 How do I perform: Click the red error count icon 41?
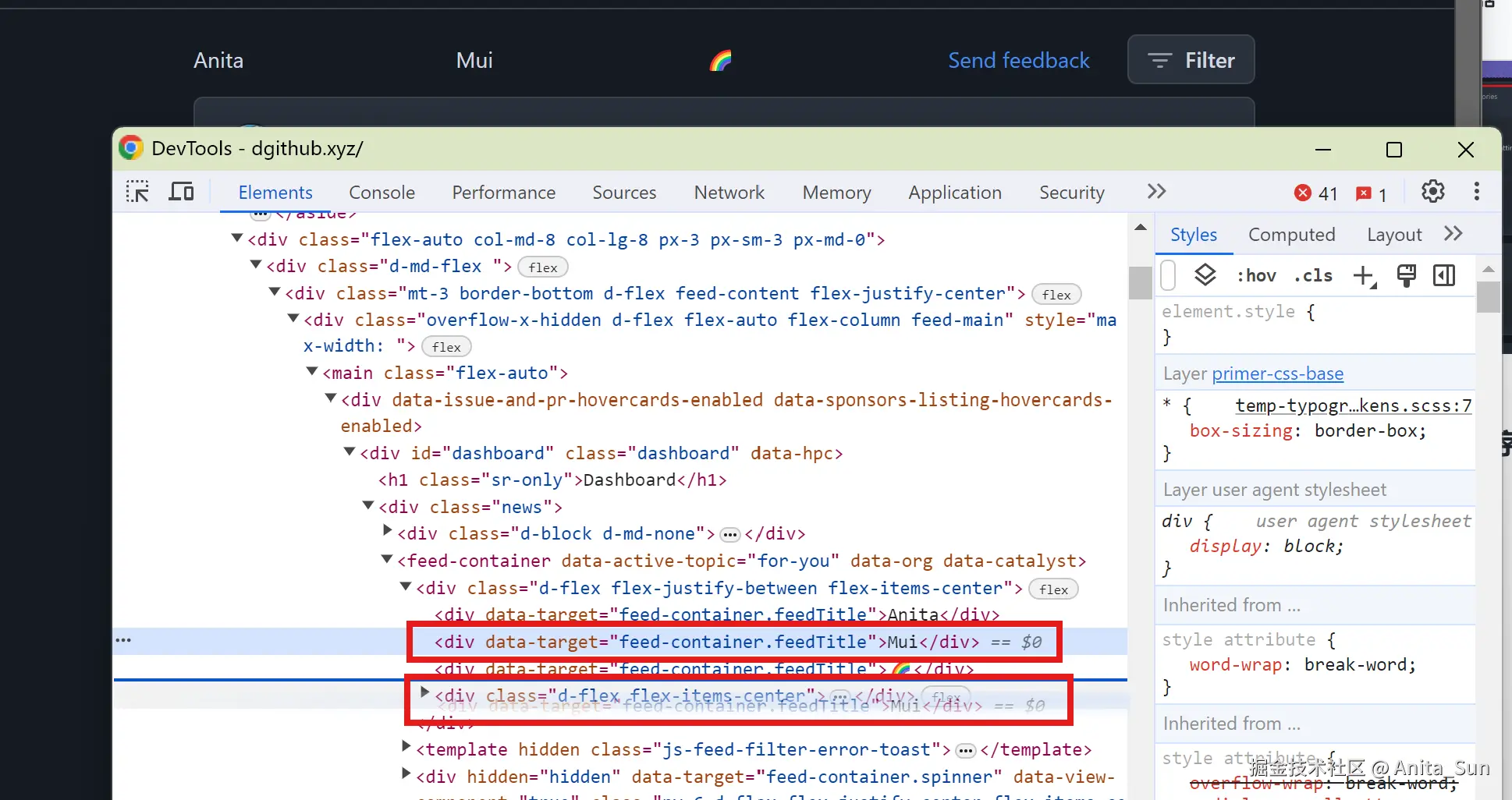1302,193
